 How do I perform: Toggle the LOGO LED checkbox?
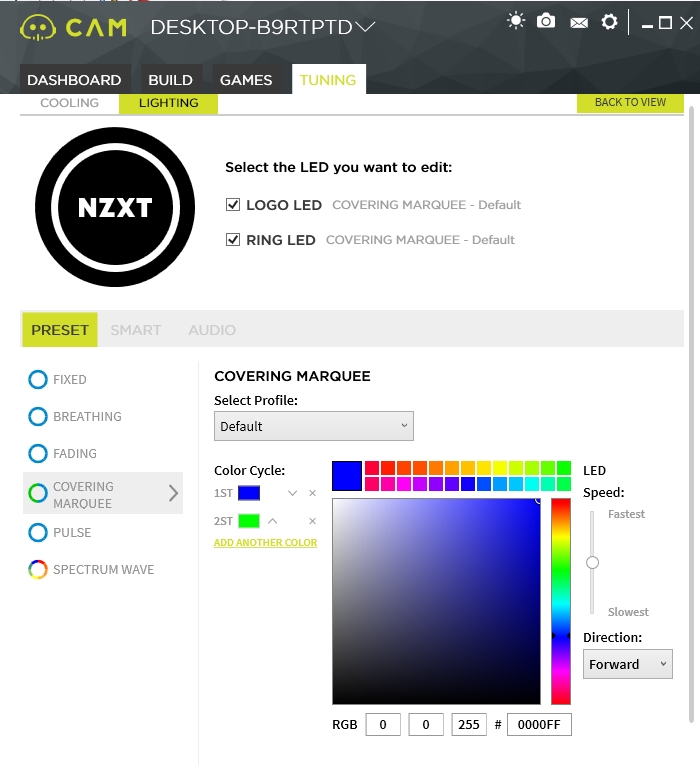(x=233, y=204)
